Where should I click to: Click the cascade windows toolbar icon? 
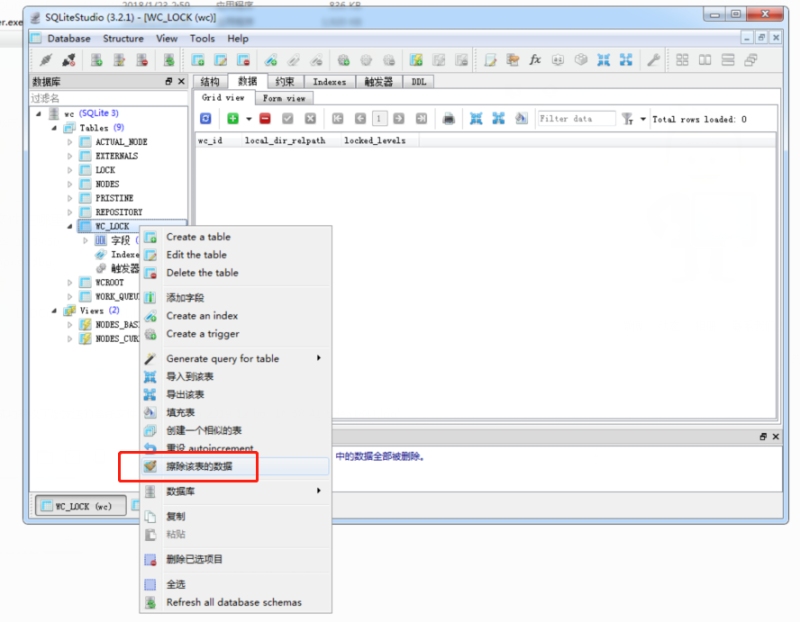pyautogui.click(x=751, y=60)
